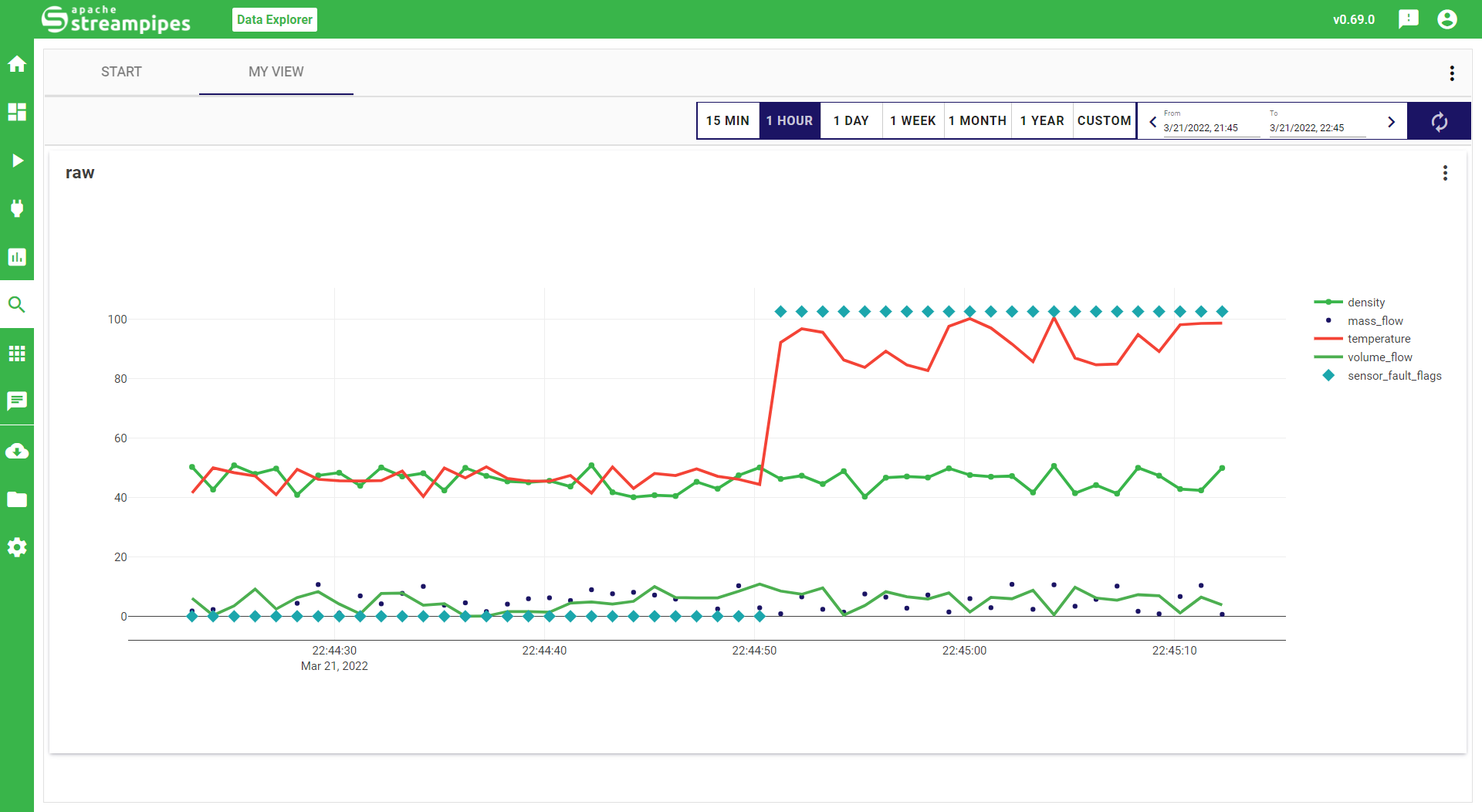Open the Dashboard icon in sidebar
1482x812 pixels.
pos(17,112)
